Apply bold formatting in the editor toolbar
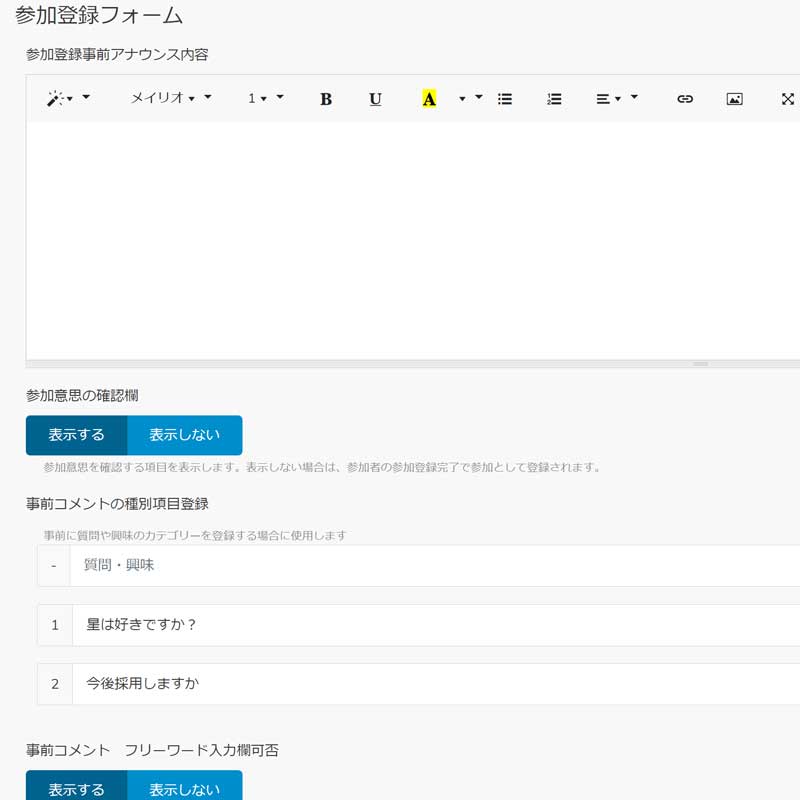Image resolution: width=800 pixels, height=800 pixels. tap(325, 98)
